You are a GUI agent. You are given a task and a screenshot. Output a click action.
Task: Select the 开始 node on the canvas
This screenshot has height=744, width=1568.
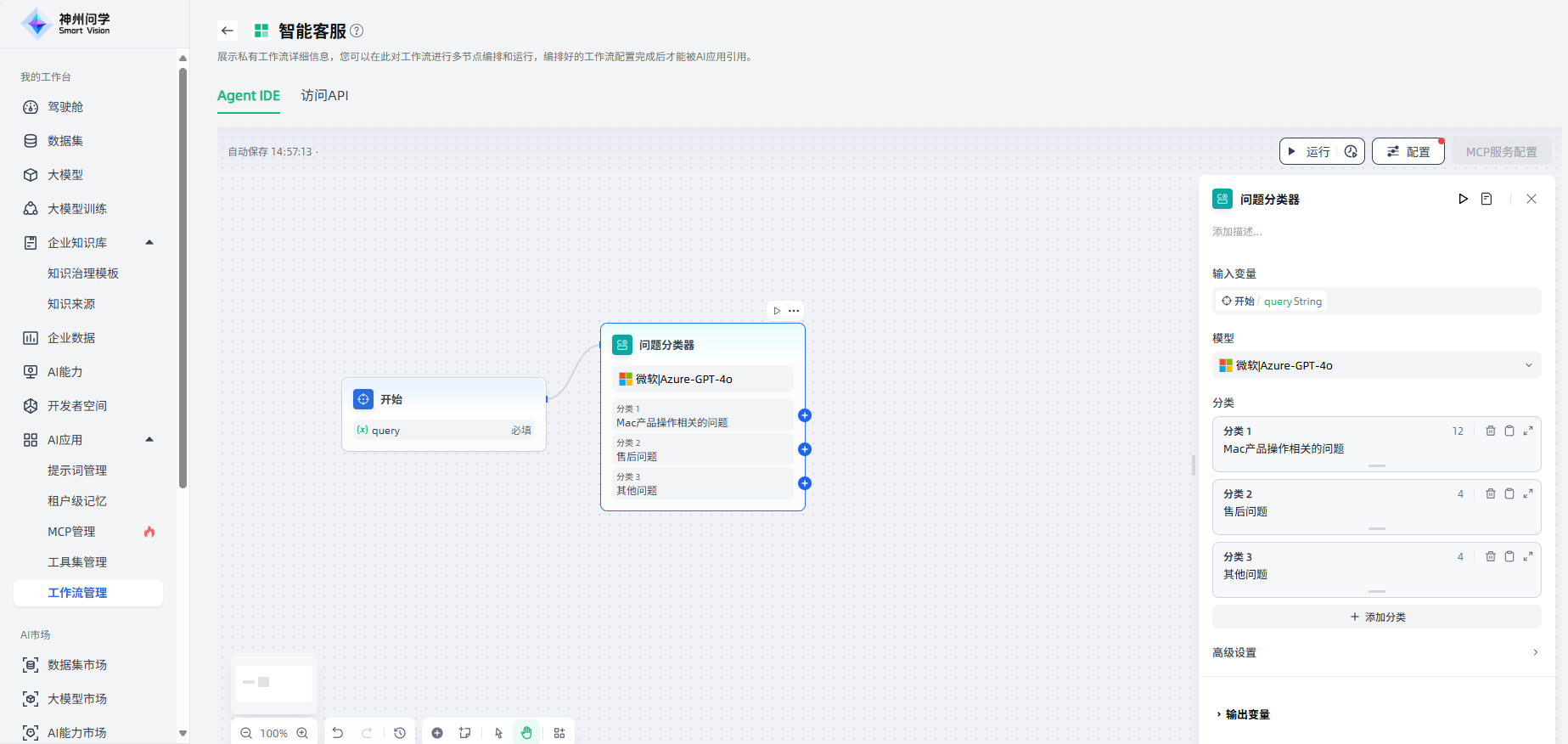point(444,414)
